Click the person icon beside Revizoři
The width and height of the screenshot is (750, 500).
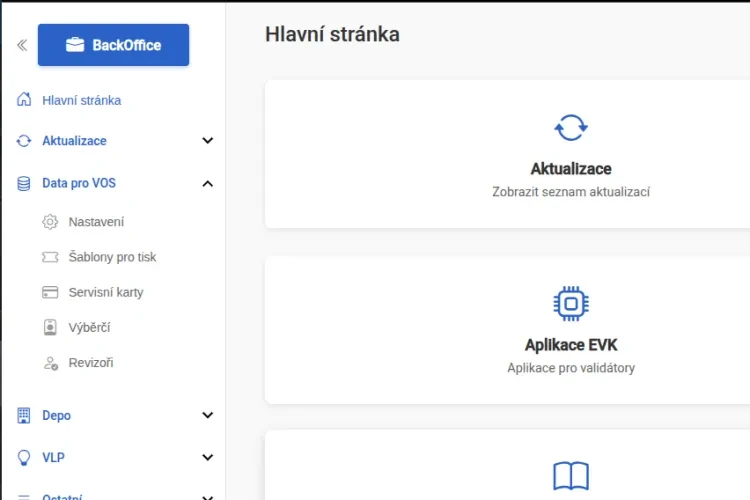51,363
